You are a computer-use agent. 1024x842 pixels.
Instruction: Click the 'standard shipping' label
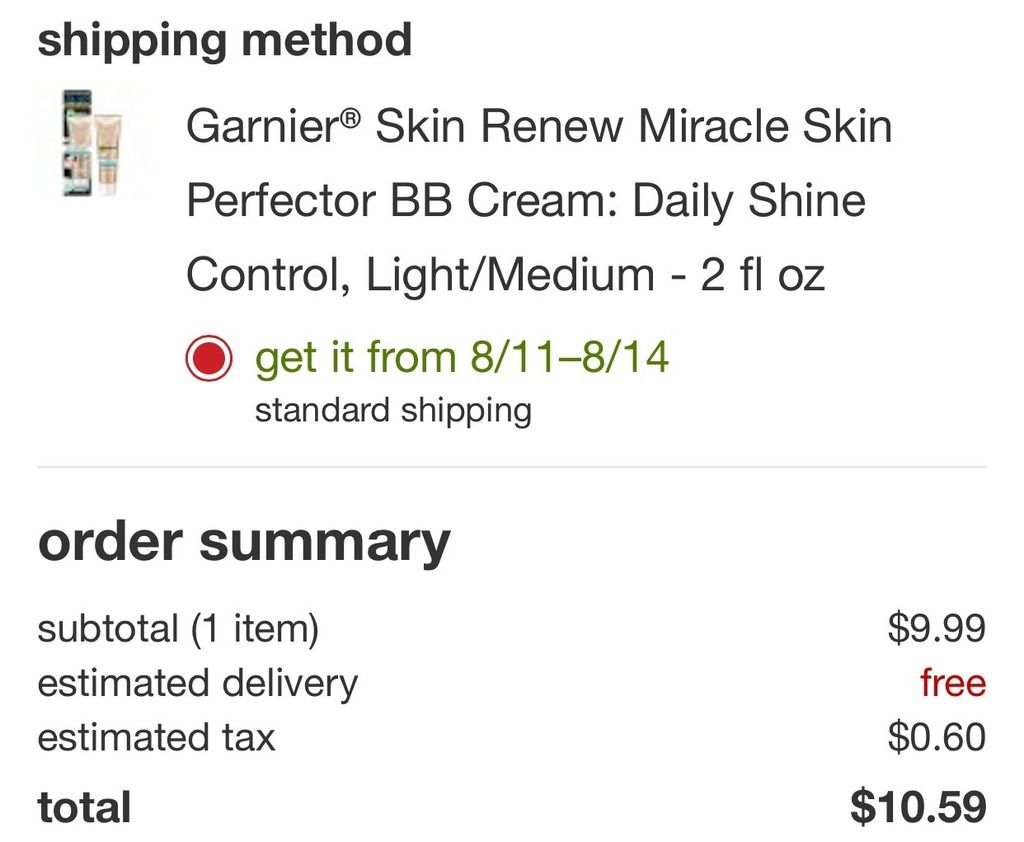point(393,411)
